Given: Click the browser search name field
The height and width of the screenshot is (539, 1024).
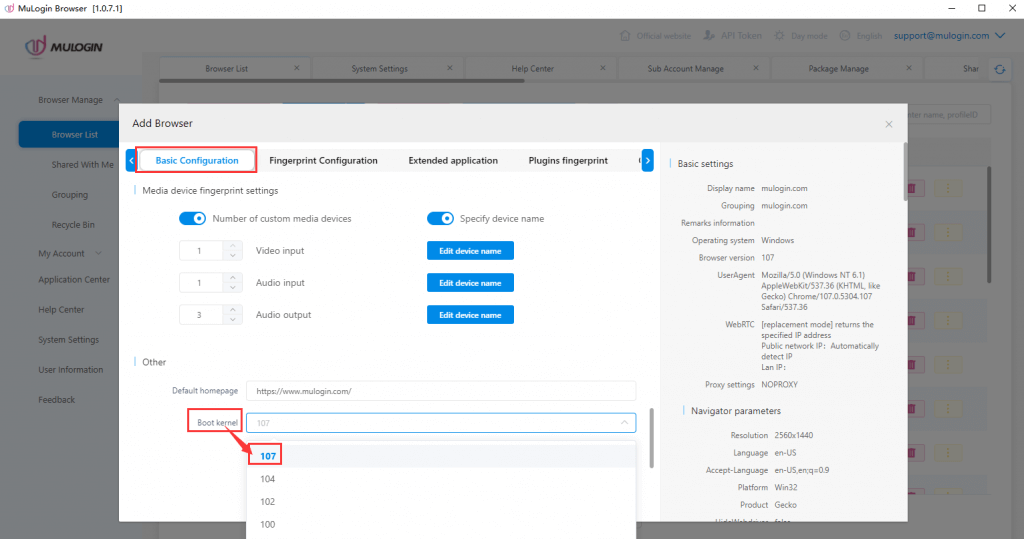Looking at the screenshot, I should point(948,114).
